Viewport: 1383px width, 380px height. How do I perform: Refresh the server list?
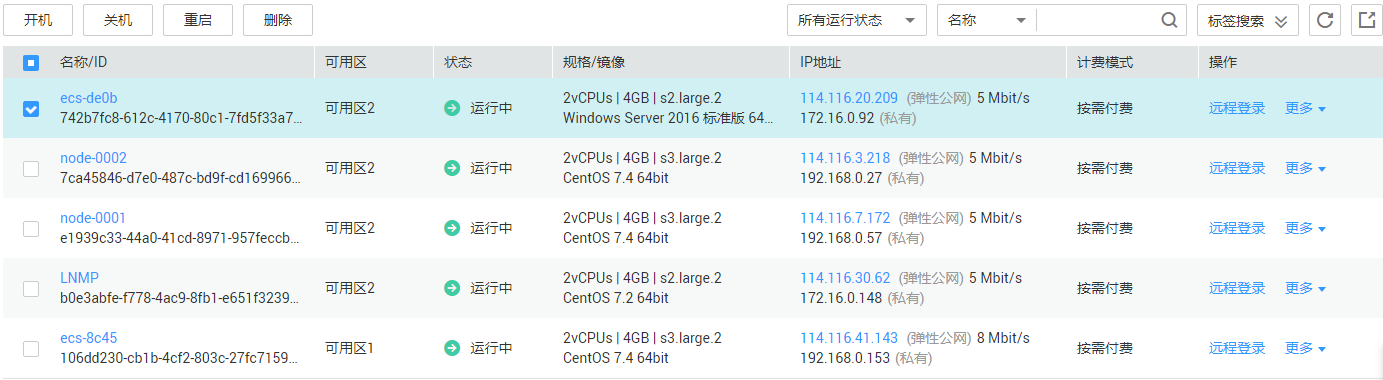pyautogui.click(x=1325, y=20)
